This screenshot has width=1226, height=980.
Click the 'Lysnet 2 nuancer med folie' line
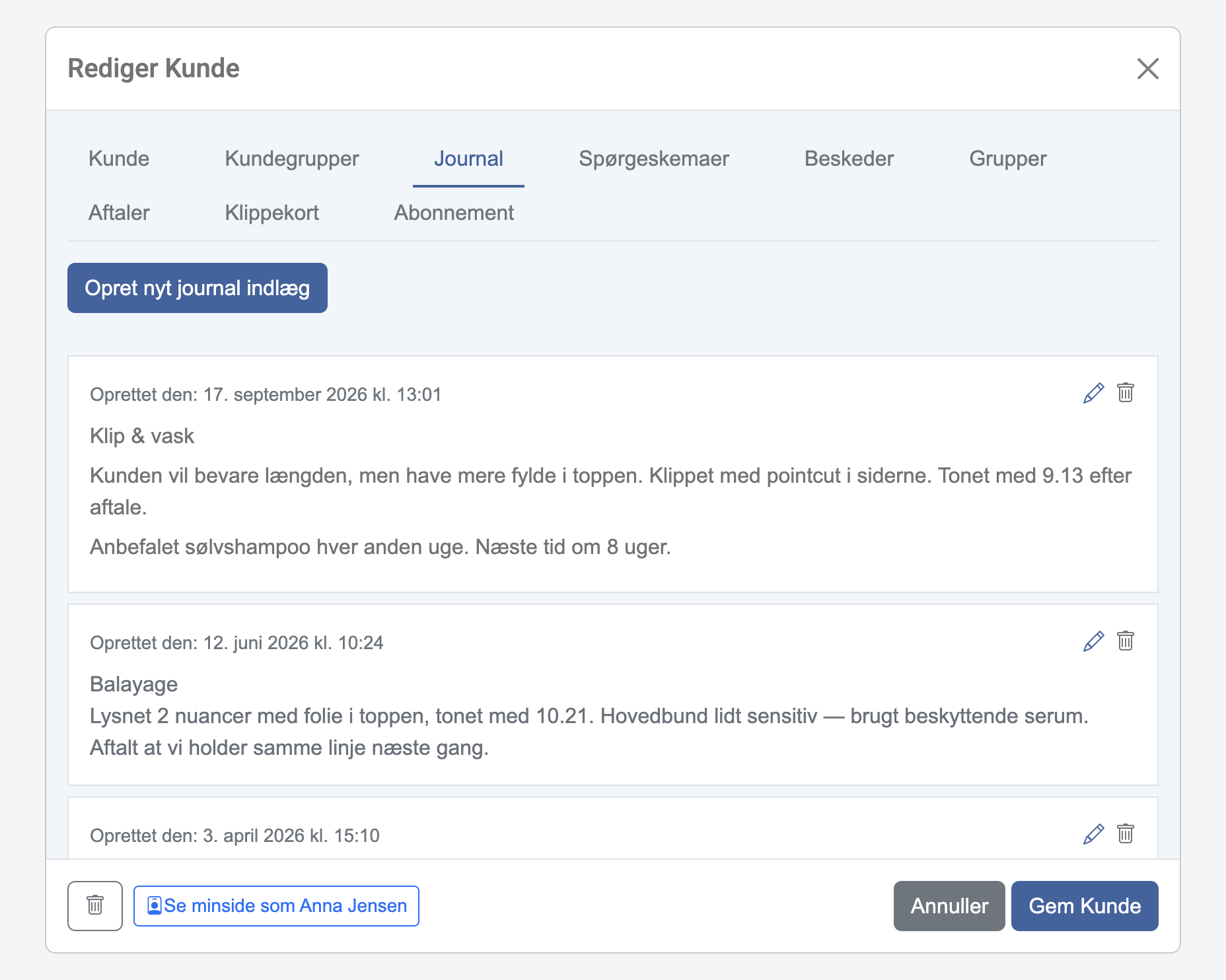pyautogui.click(x=589, y=717)
